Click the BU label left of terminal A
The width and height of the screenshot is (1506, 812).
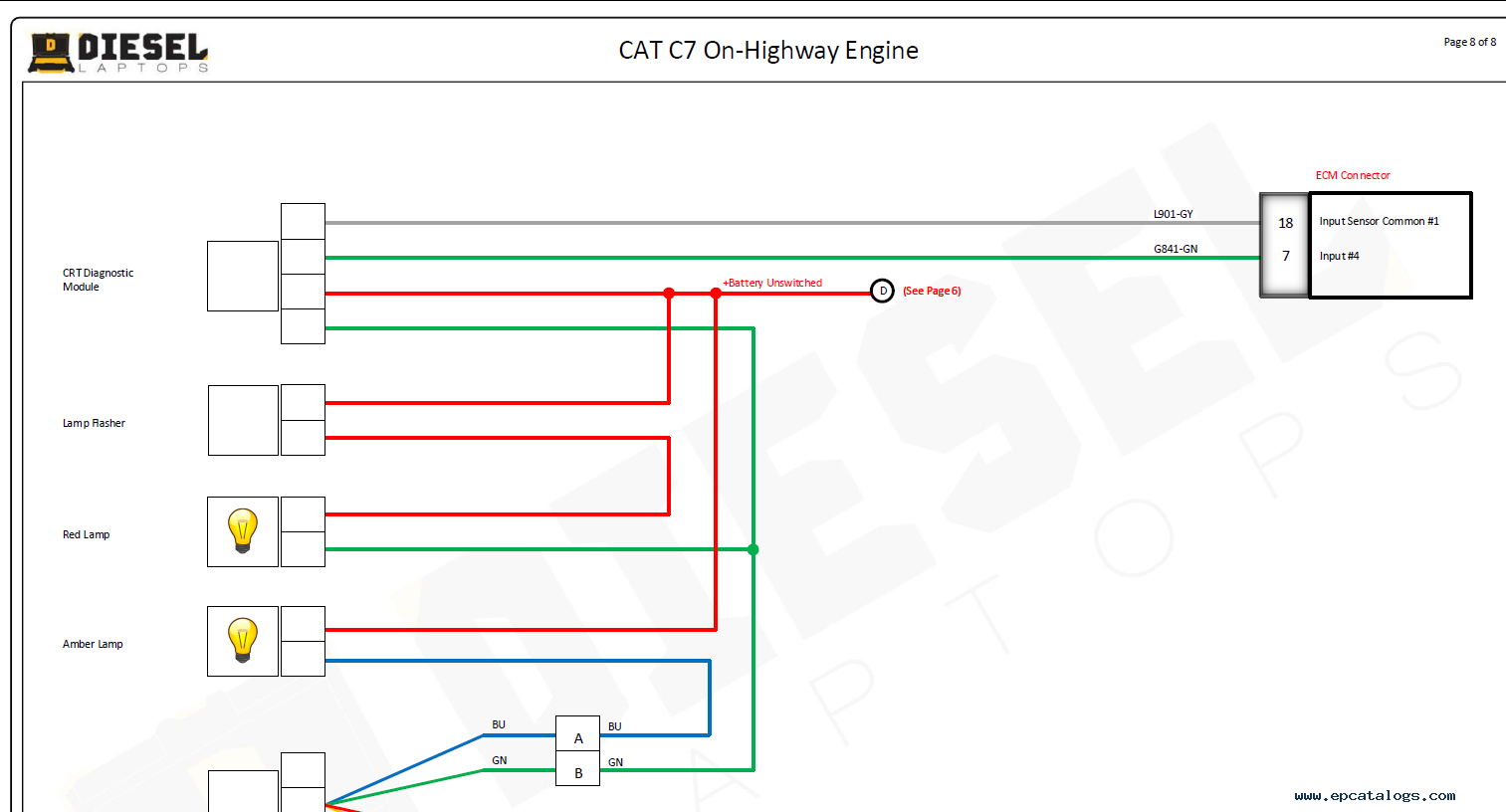click(499, 724)
